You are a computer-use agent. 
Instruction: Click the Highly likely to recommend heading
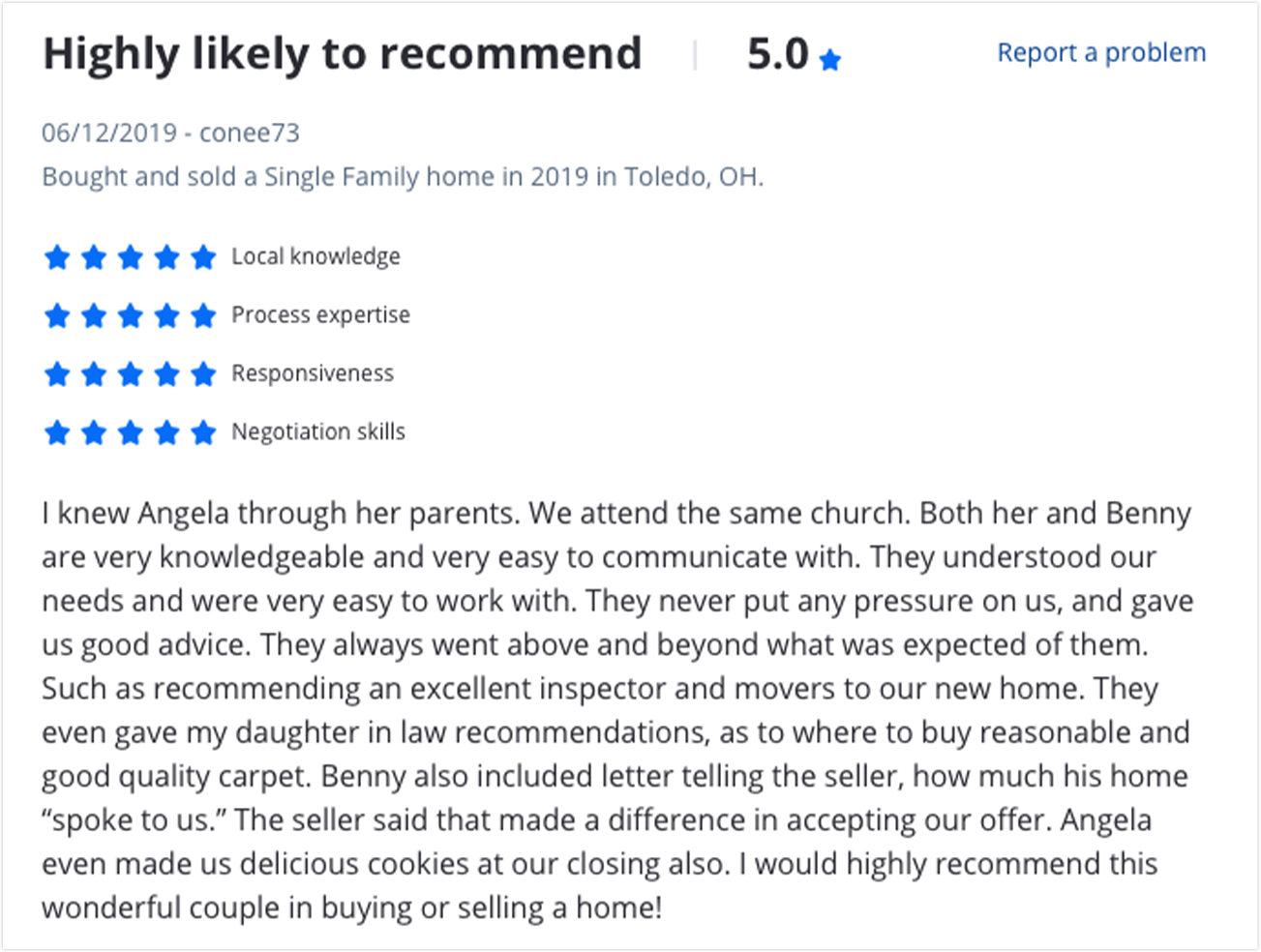coord(343,54)
